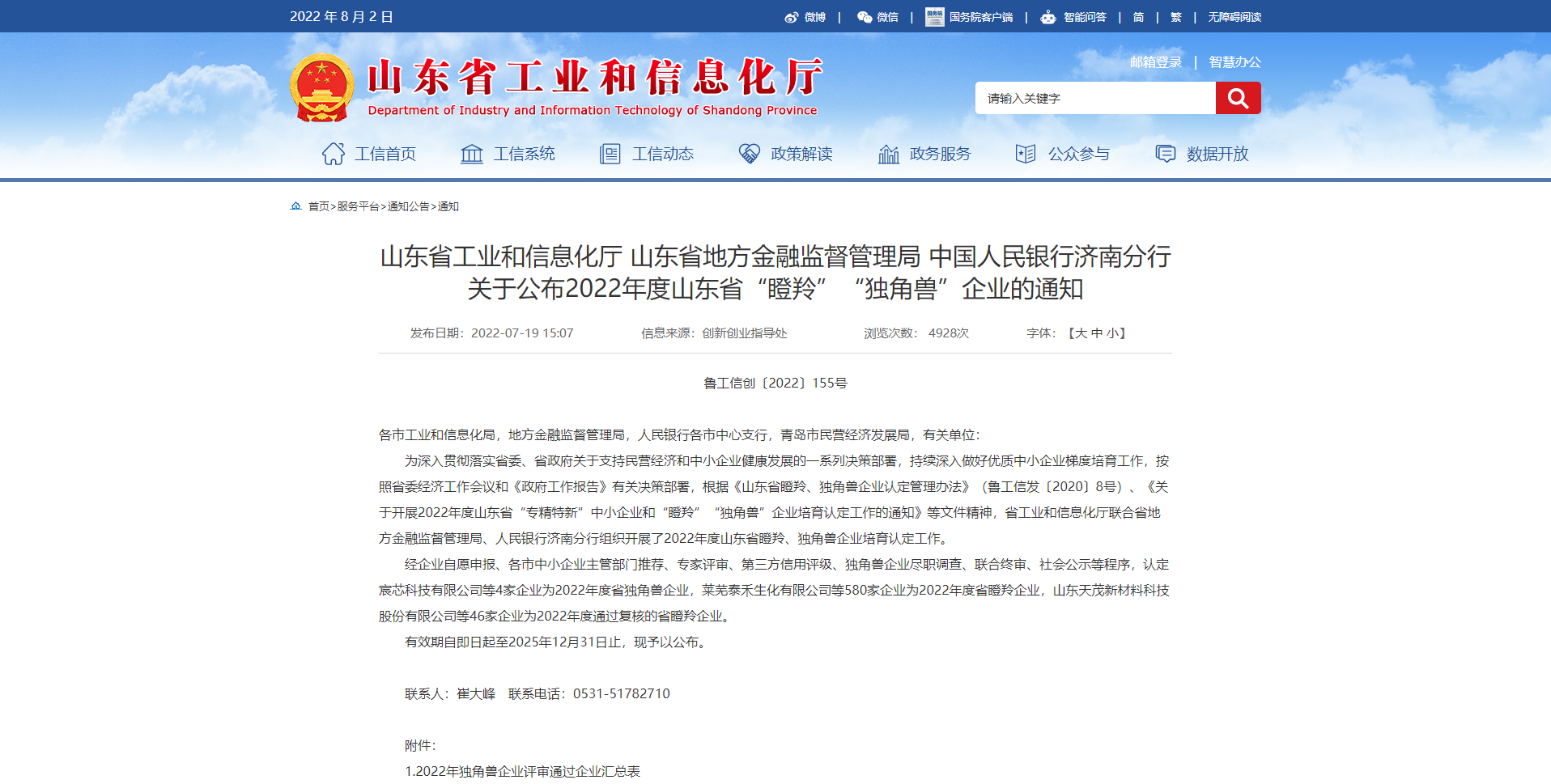Open the Weibo sharing icon

click(x=792, y=16)
